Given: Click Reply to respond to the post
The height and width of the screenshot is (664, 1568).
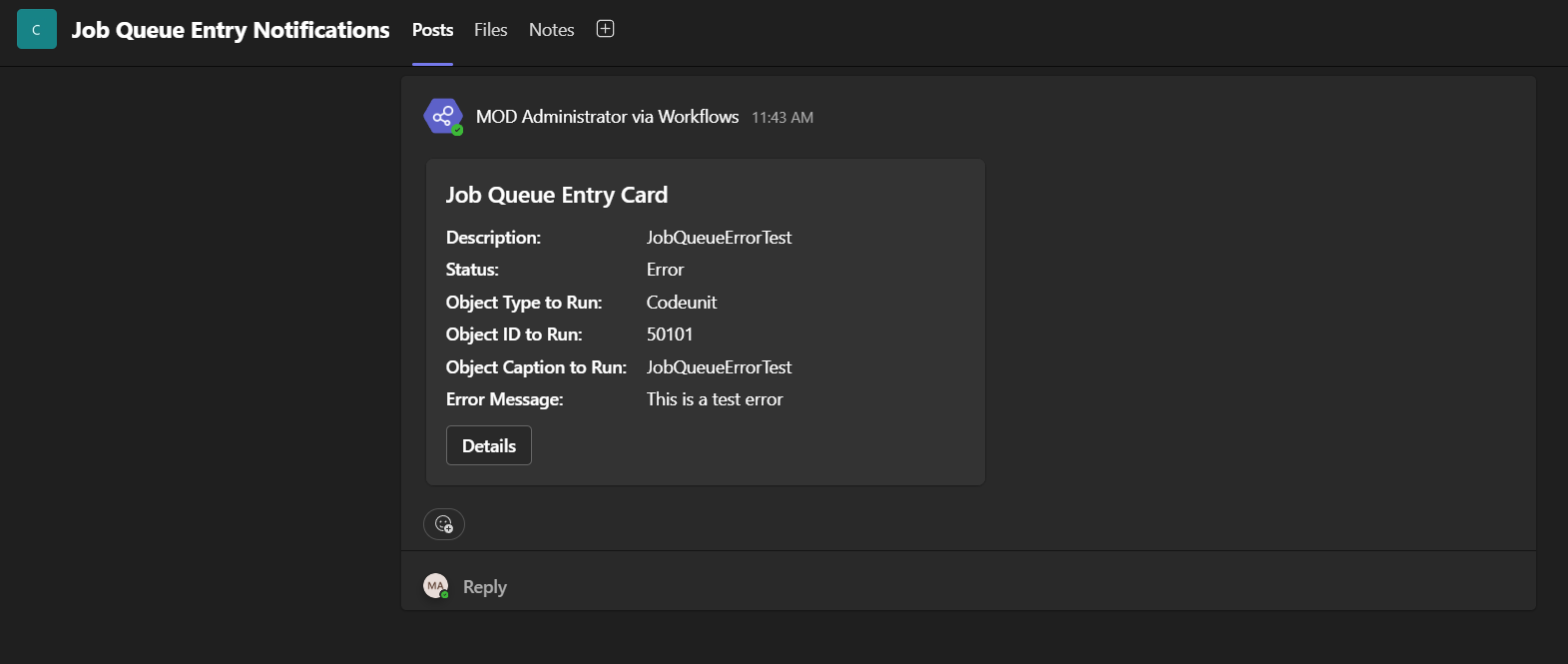Looking at the screenshot, I should click(x=484, y=587).
